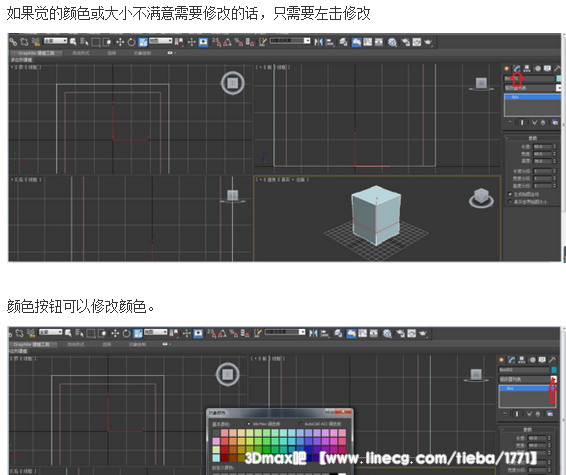The height and width of the screenshot is (475, 566).
Task: Open Render Setup in upper screenshot
Action: coord(406,42)
